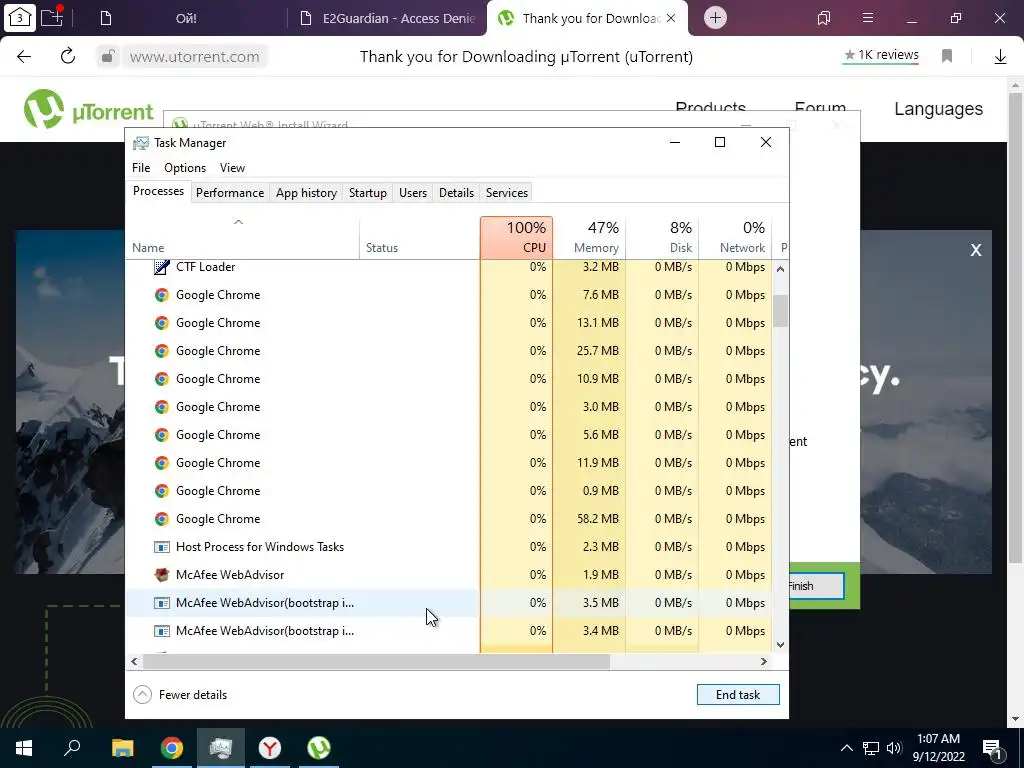Click McAfee WebAdvisor shield icon
The image size is (1024, 768).
coord(161,575)
